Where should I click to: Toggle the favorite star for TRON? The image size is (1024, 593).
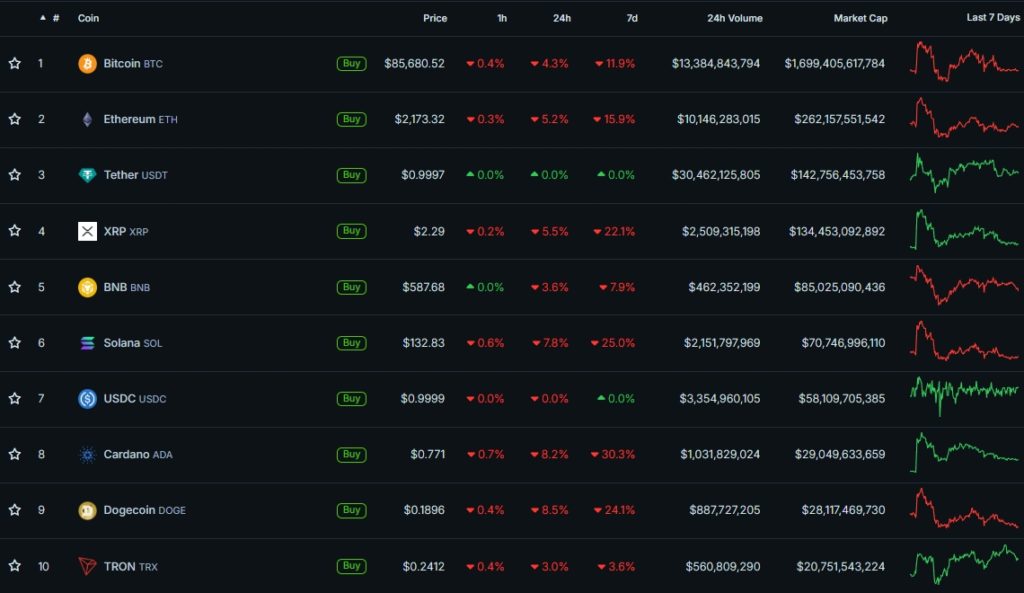(14, 566)
